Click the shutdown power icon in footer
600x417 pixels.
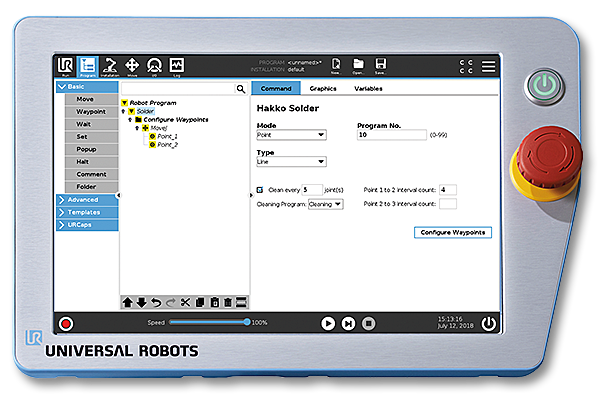489,324
